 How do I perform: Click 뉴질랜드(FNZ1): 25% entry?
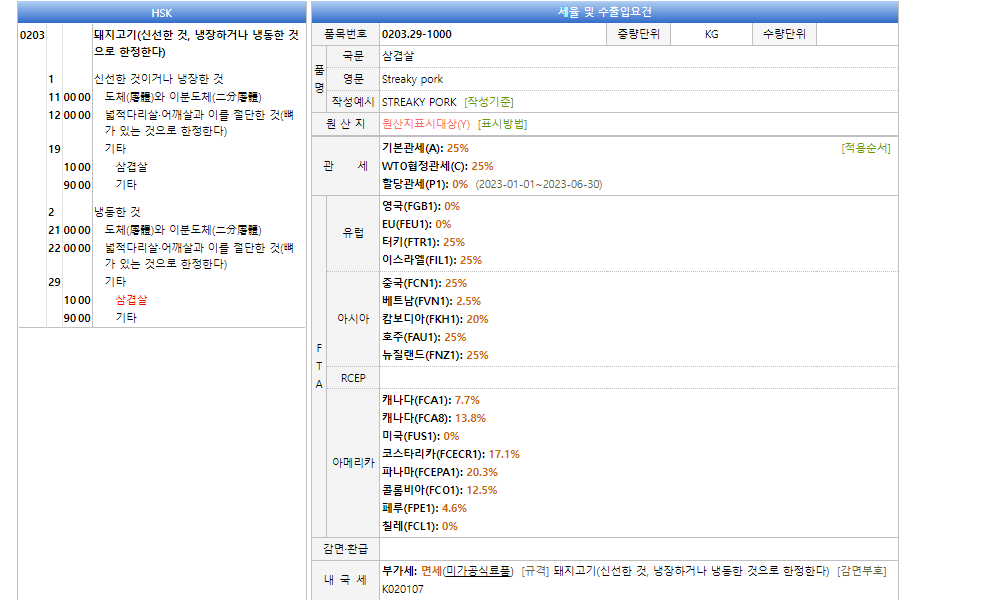coord(435,355)
